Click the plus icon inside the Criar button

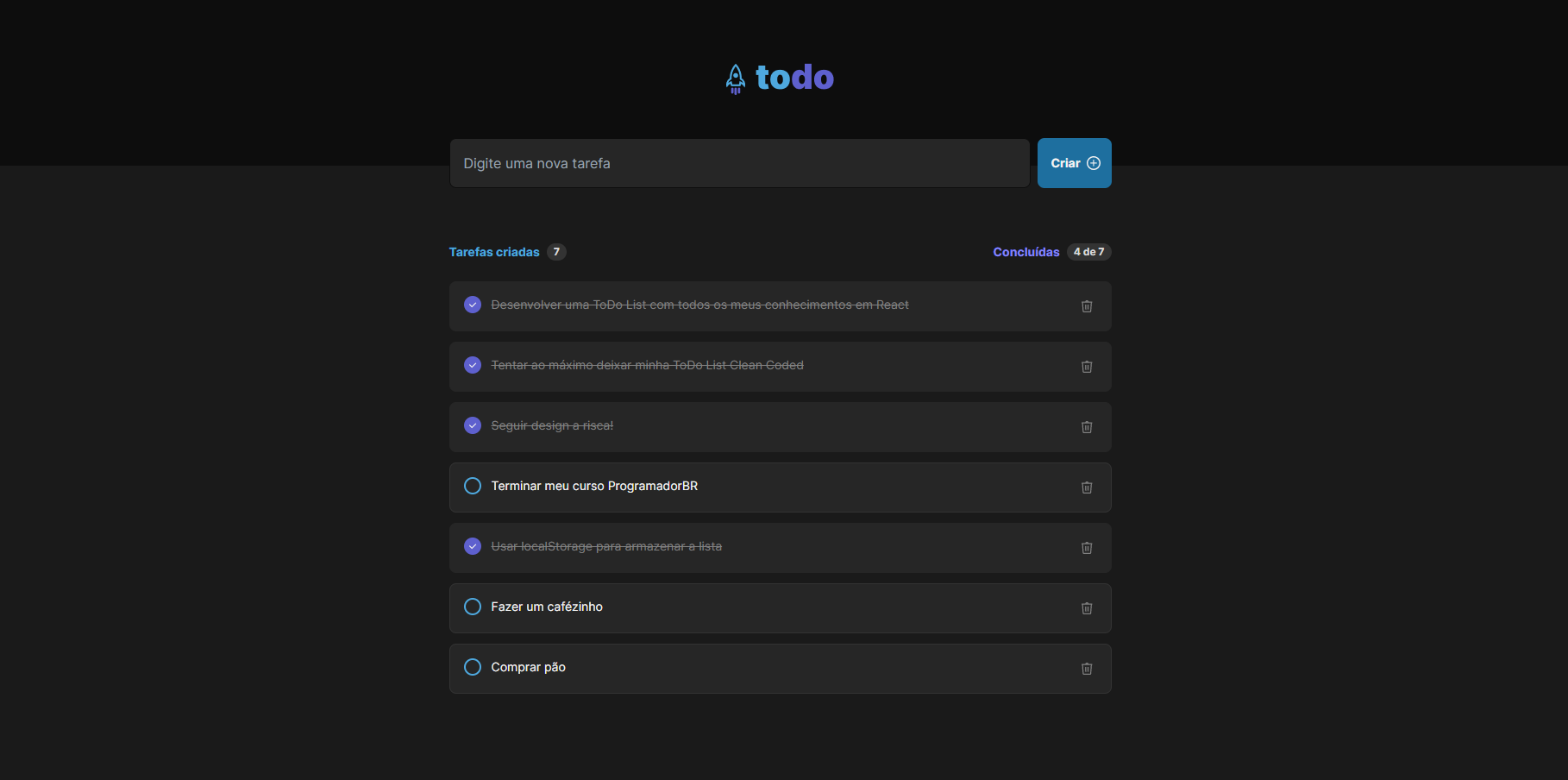pyautogui.click(x=1093, y=162)
